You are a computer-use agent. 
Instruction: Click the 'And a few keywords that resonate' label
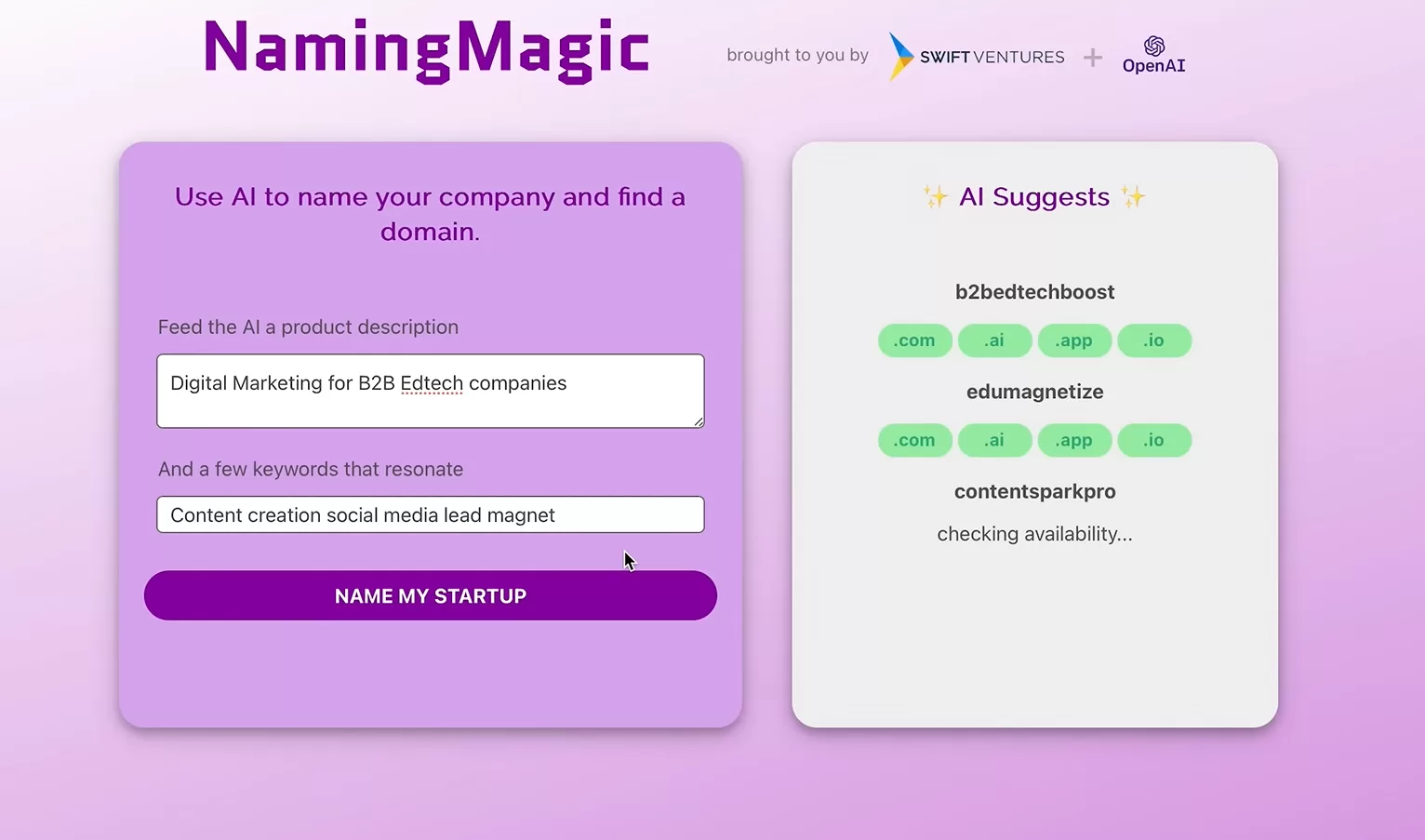pos(311,469)
